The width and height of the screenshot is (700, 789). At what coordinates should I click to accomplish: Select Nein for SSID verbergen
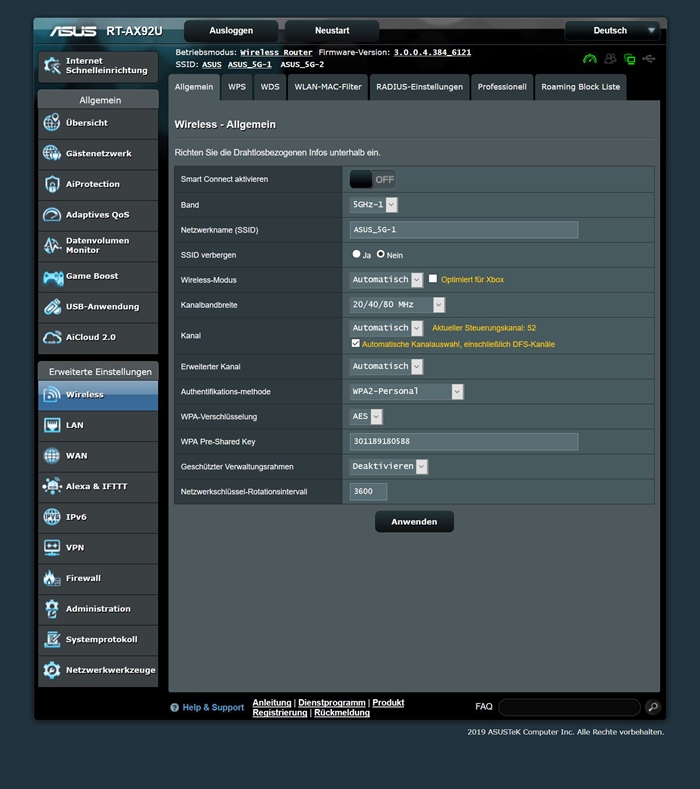[x=380, y=254]
